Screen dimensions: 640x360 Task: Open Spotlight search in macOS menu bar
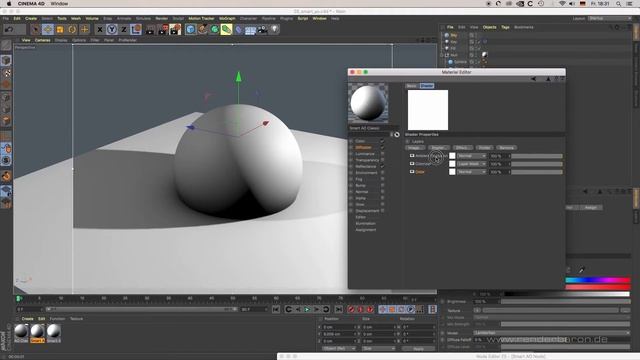(x=619, y=4)
